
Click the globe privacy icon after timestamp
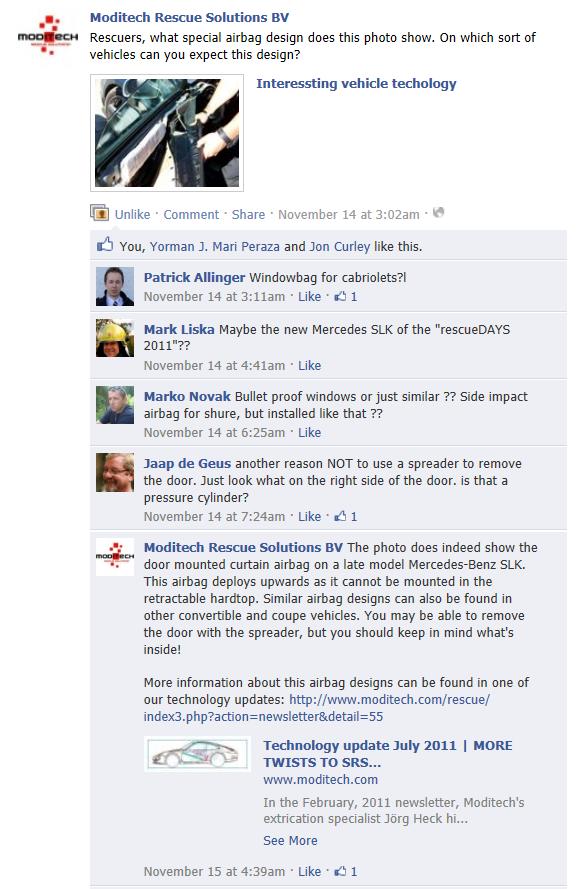click(x=438, y=213)
